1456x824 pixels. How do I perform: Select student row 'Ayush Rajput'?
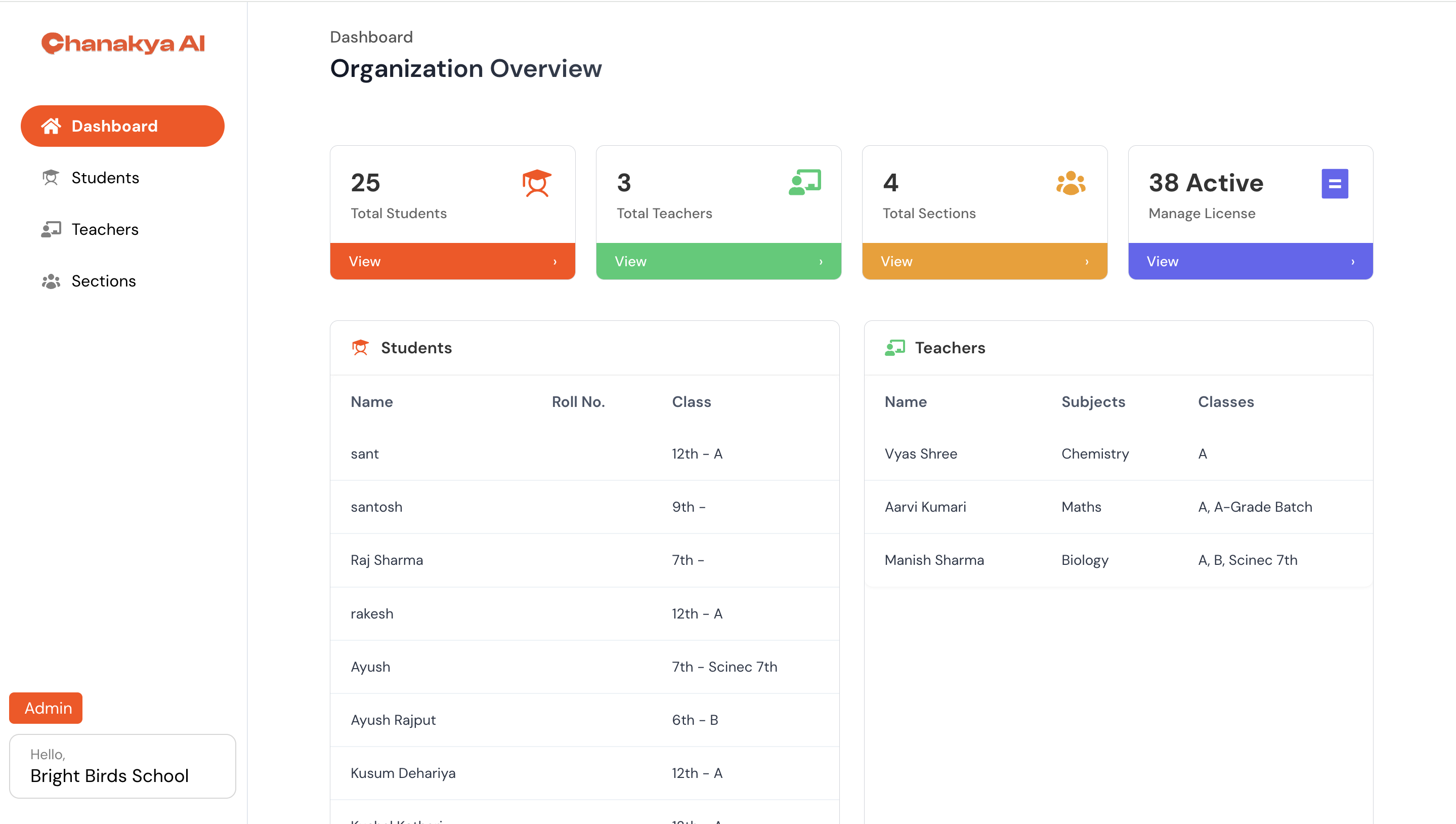pos(584,720)
